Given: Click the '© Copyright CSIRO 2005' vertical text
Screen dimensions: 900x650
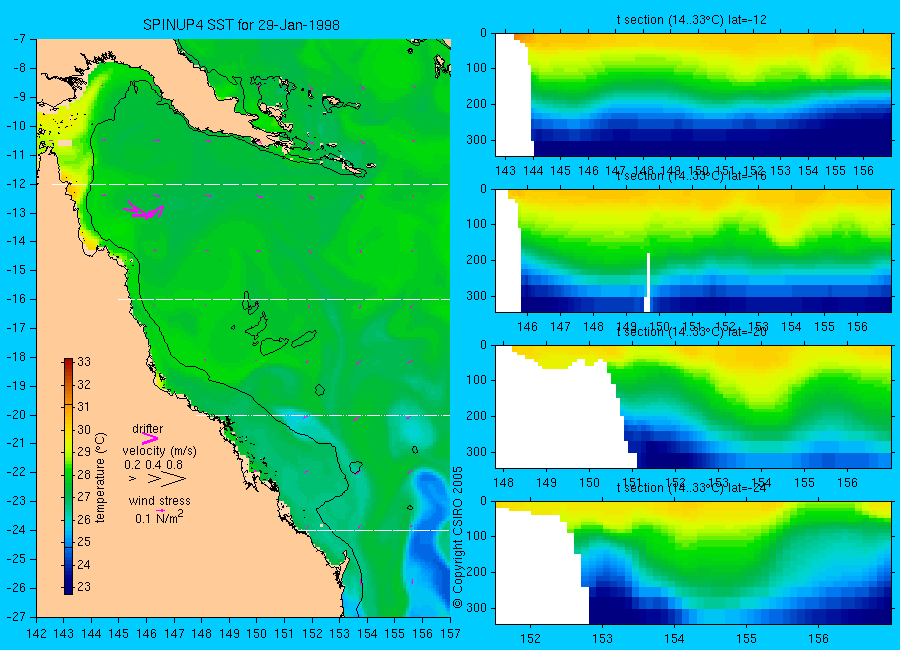Looking at the screenshot, I should [x=457, y=537].
